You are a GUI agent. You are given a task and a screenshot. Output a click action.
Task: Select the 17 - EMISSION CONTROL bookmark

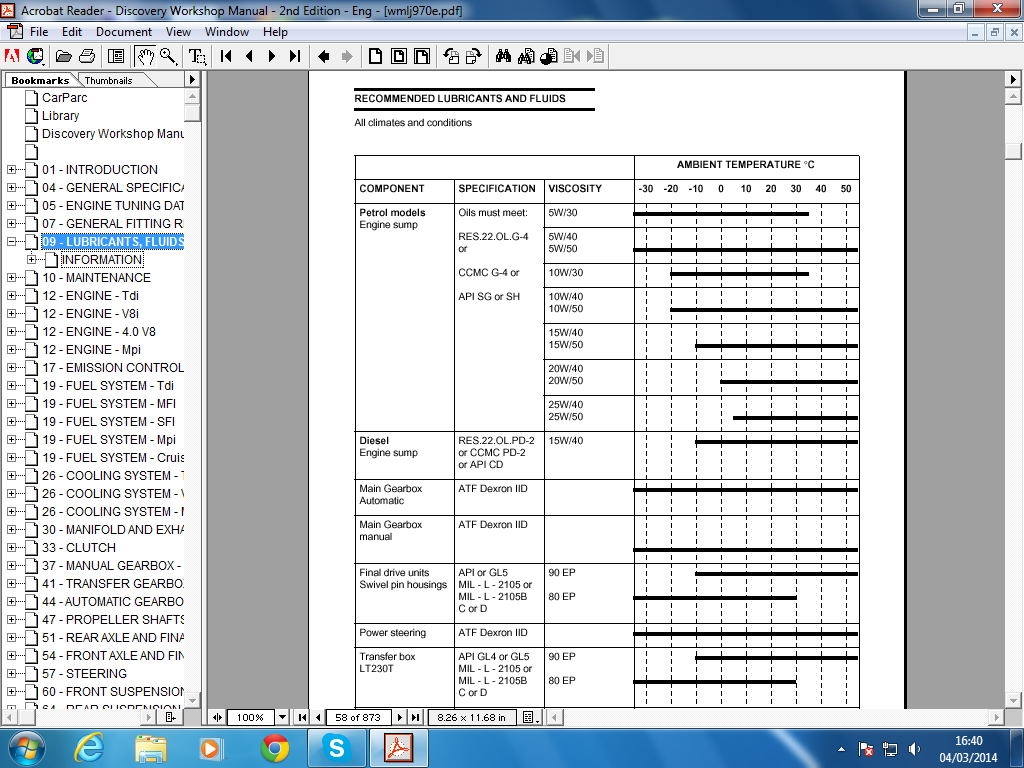tap(112, 368)
